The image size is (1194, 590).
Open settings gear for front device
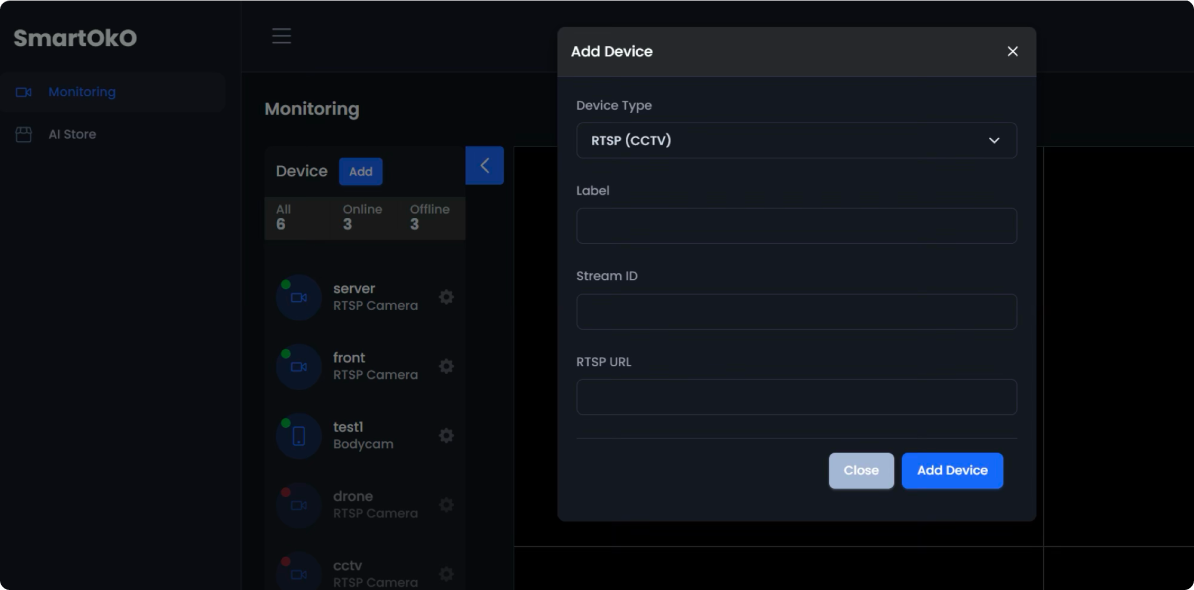click(x=447, y=366)
